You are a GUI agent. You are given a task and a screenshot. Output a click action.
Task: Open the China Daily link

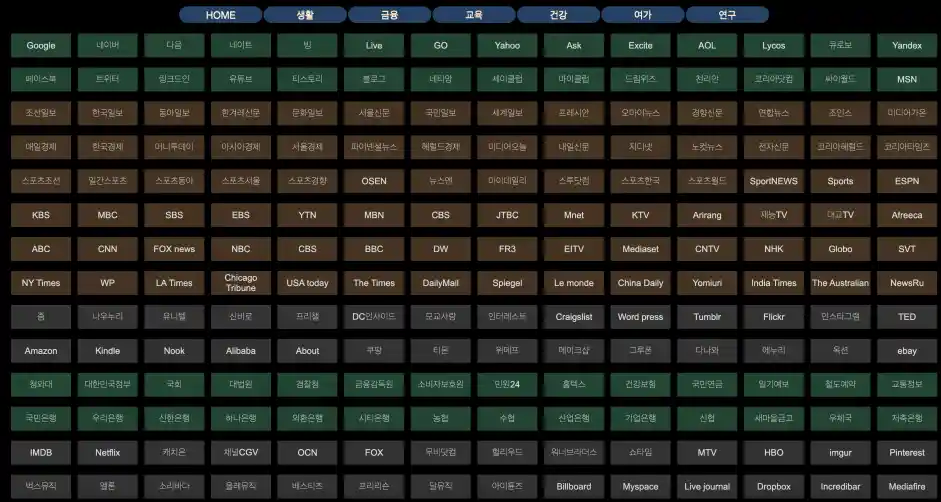click(x=640, y=283)
